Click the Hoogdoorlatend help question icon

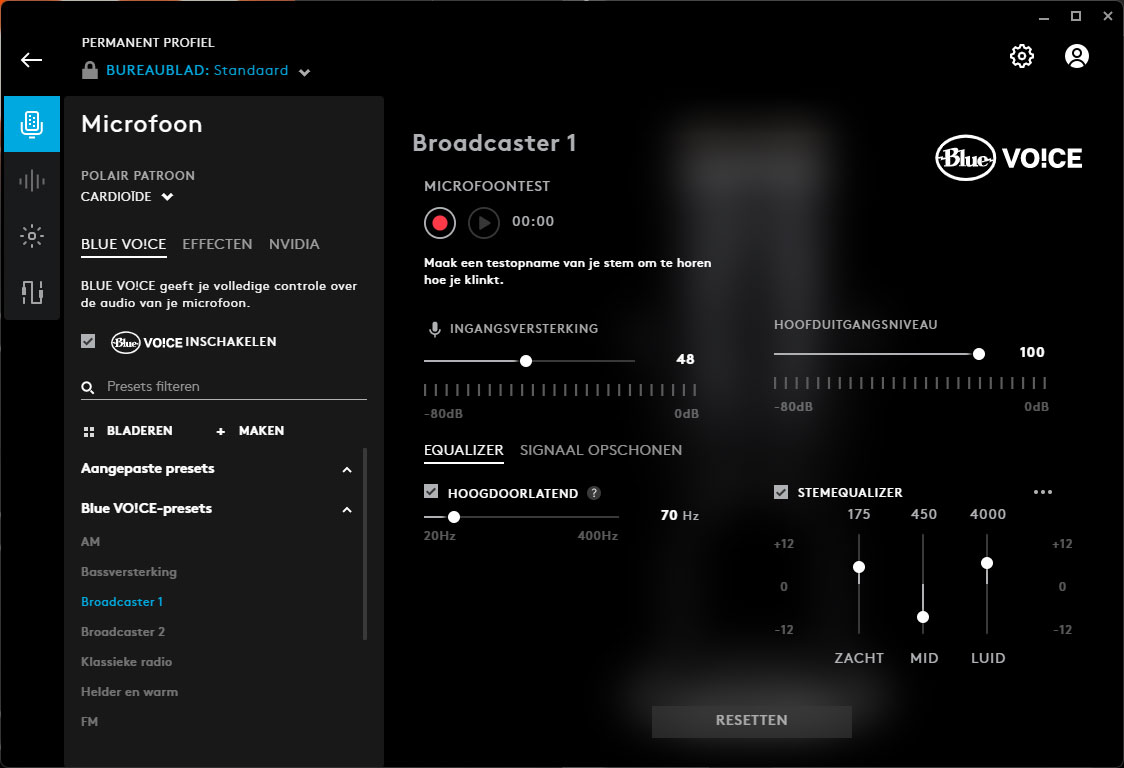[x=594, y=493]
